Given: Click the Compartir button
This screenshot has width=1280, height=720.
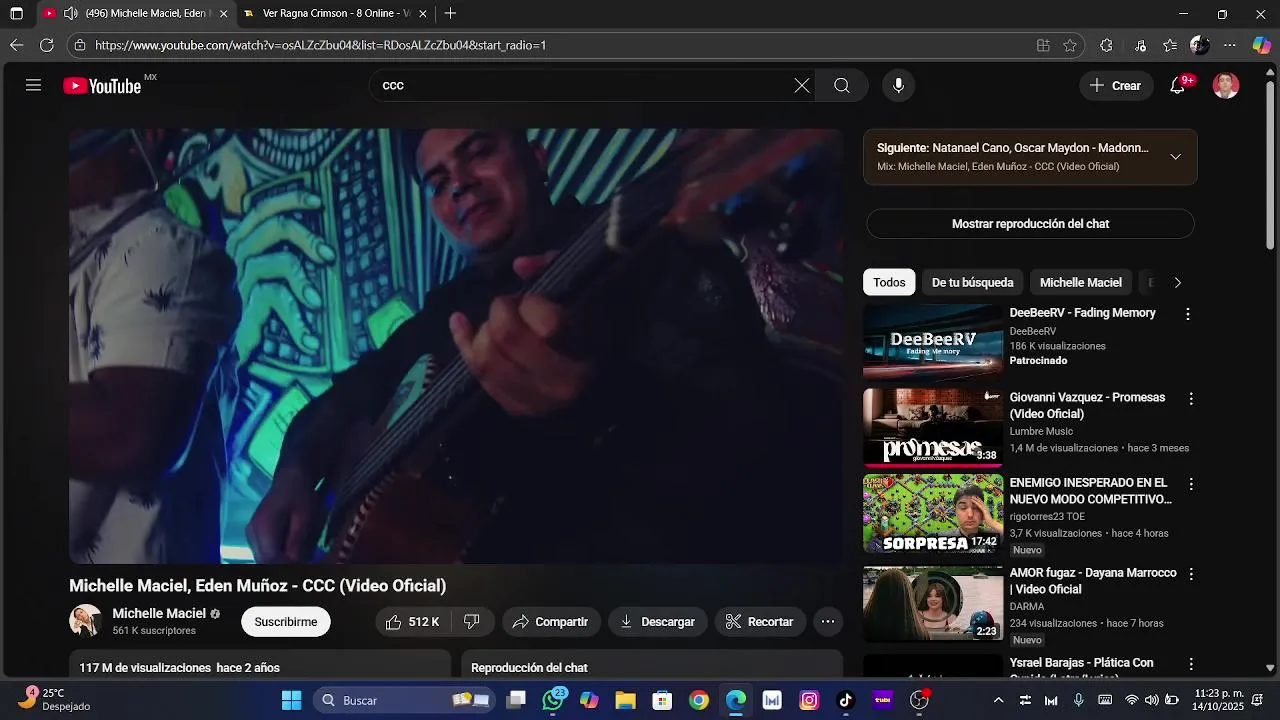Looking at the screenshot, I should (551, 622).
